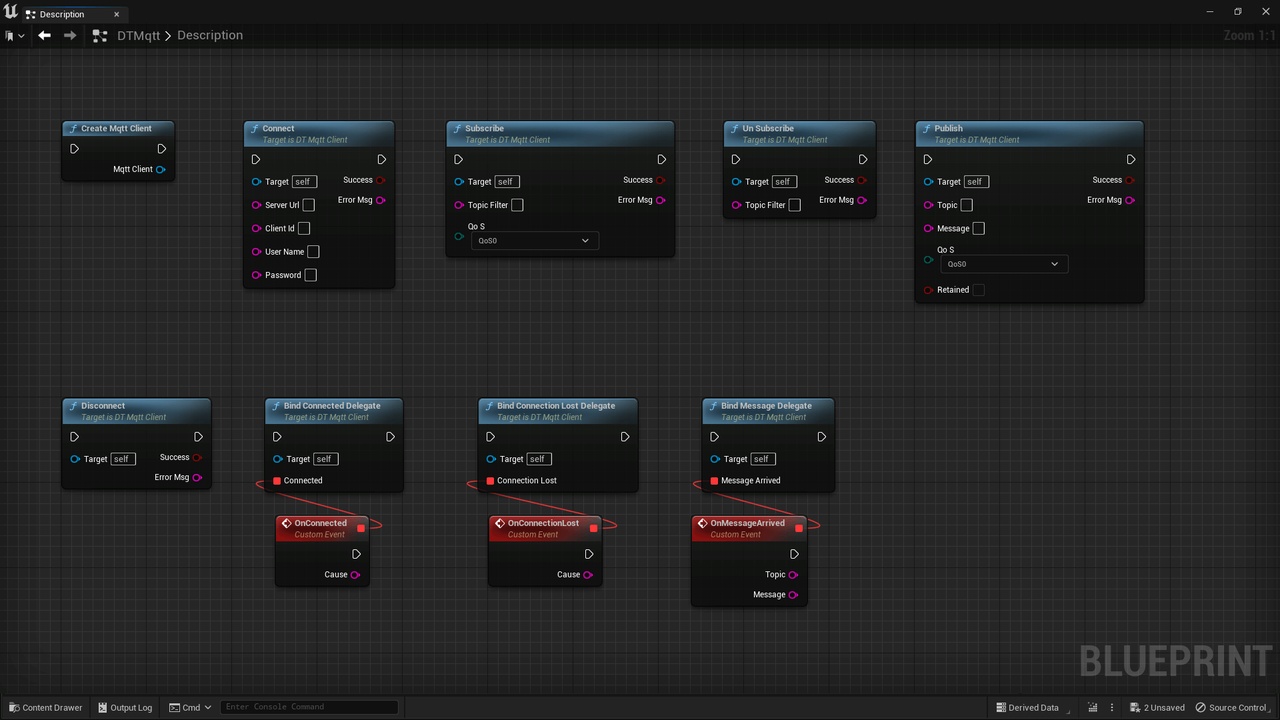
Task: Open the Content Drawer
Action: click(x=46, y=707)
